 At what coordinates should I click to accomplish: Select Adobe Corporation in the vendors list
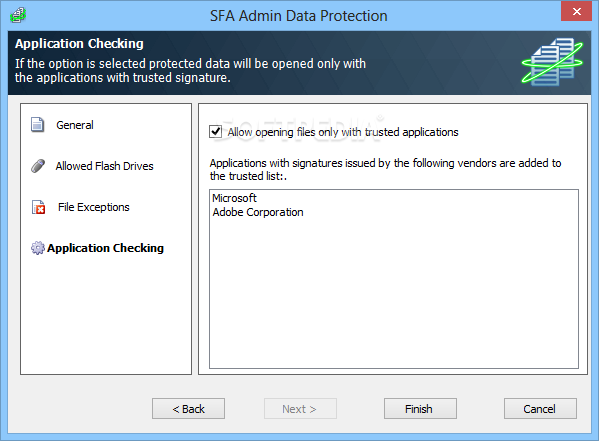pos(258,212)
